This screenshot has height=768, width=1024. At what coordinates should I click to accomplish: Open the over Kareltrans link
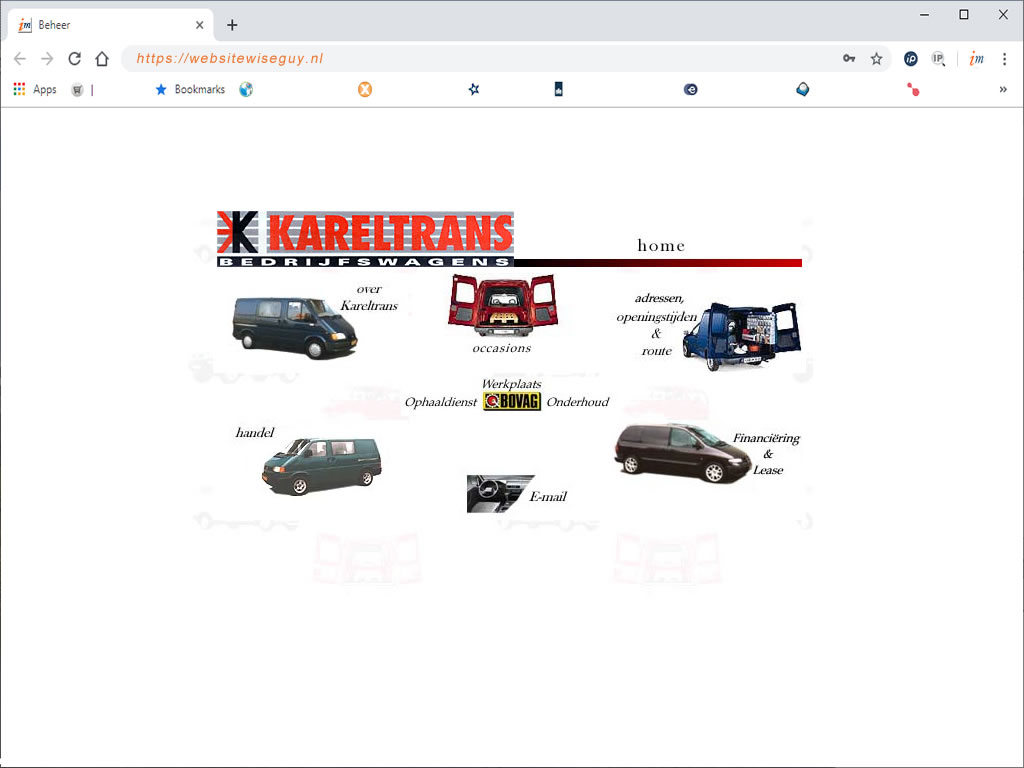(x=370, y=297)
